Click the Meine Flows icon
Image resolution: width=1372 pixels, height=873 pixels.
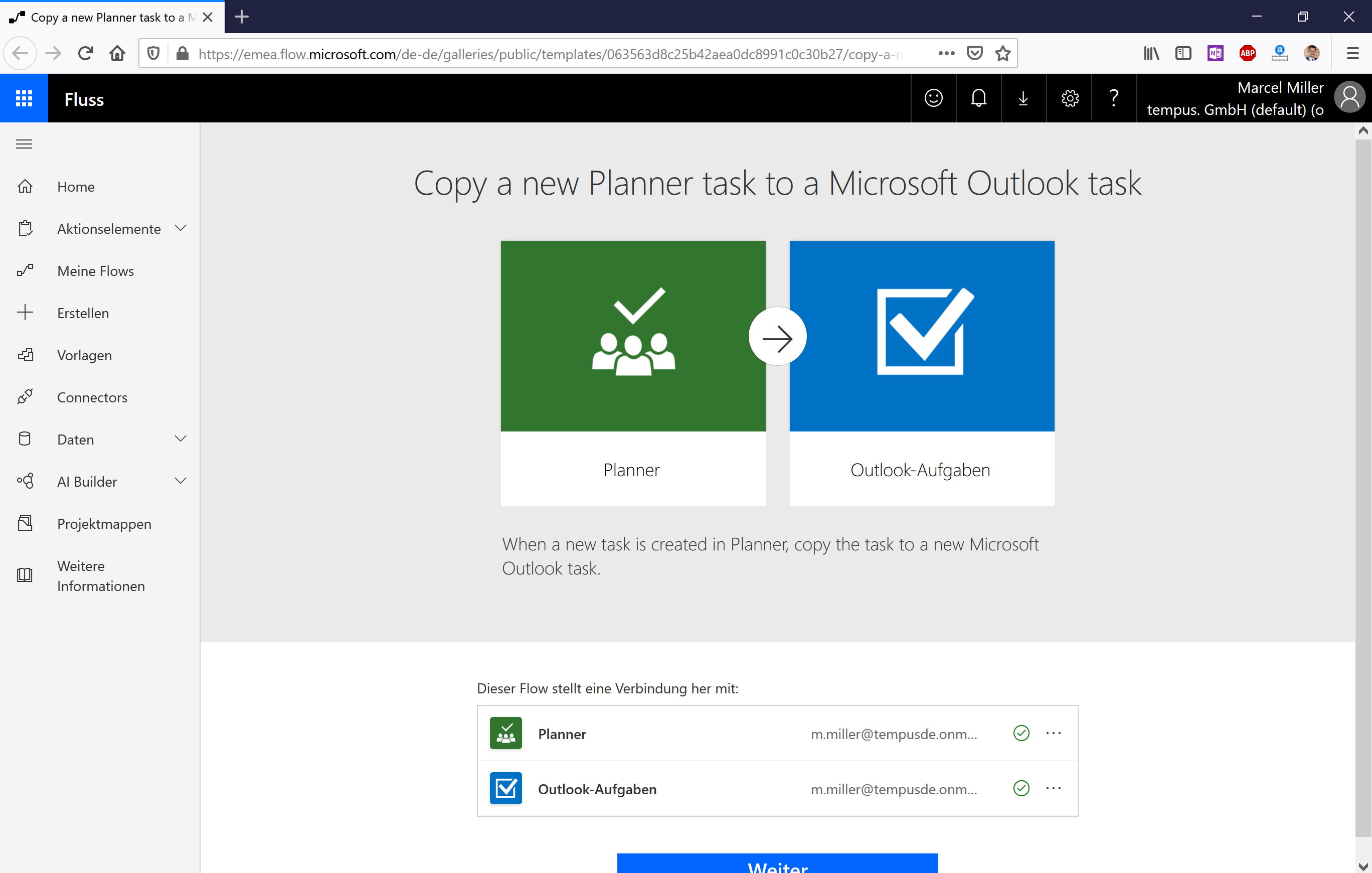(x=25, y=271)
